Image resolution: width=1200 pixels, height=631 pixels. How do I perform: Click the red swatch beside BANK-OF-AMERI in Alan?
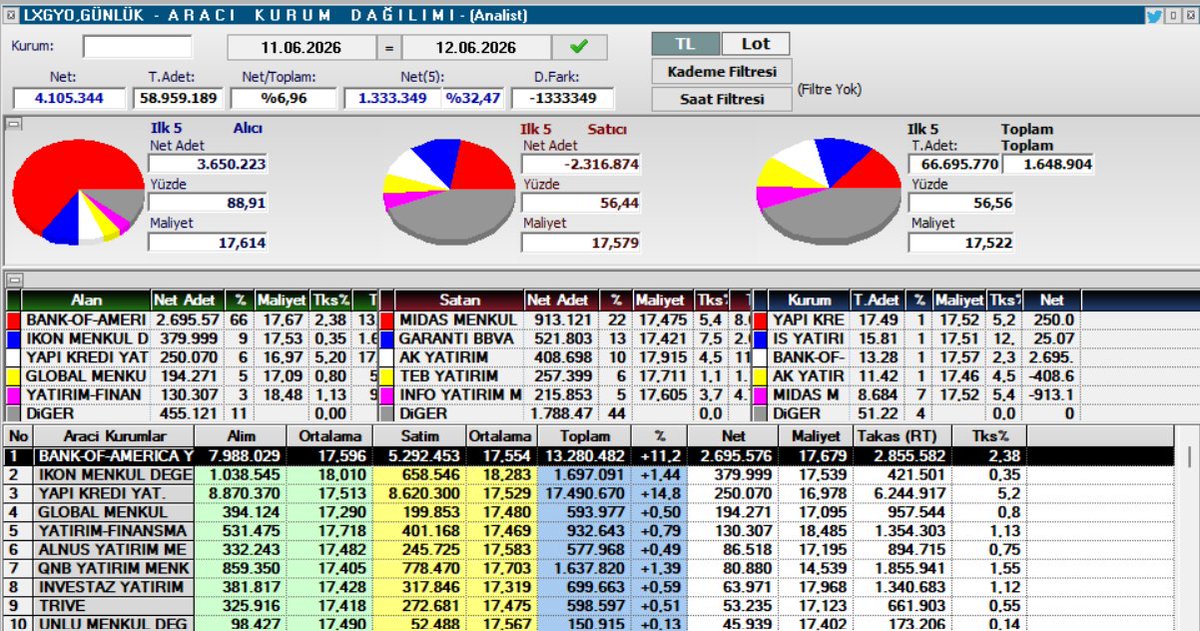14,319
